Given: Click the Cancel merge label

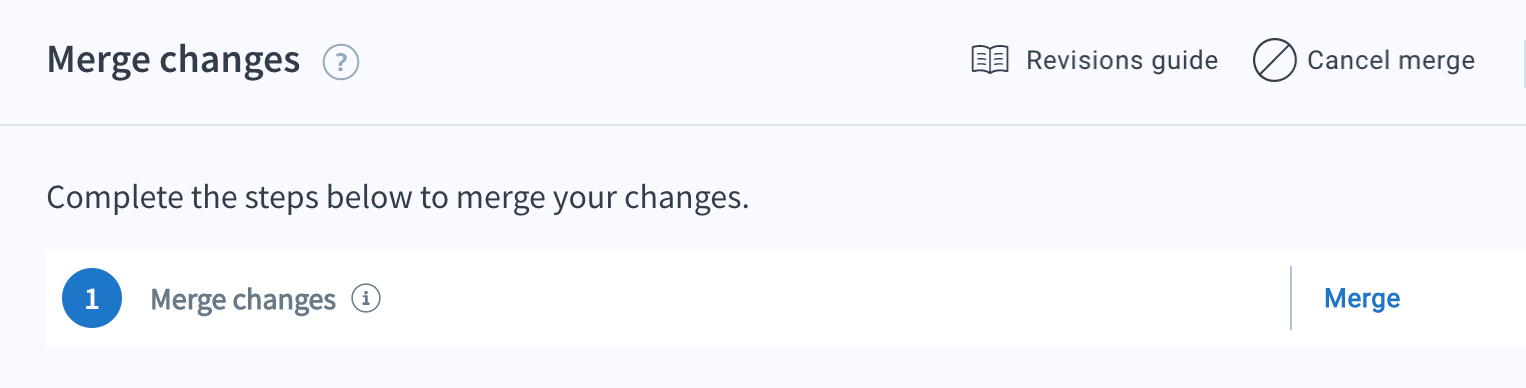Looking at the screenshot, I should (x=1391, y=61).
